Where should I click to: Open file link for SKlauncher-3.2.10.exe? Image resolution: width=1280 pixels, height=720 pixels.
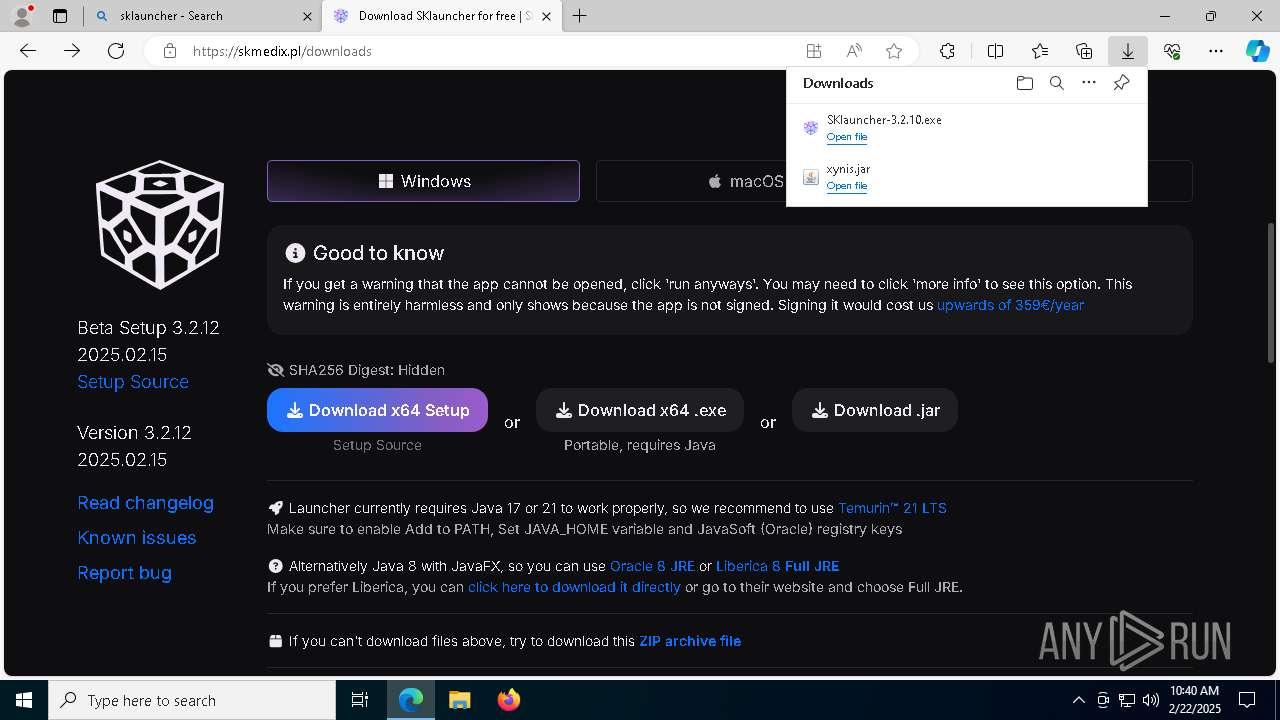847,137
